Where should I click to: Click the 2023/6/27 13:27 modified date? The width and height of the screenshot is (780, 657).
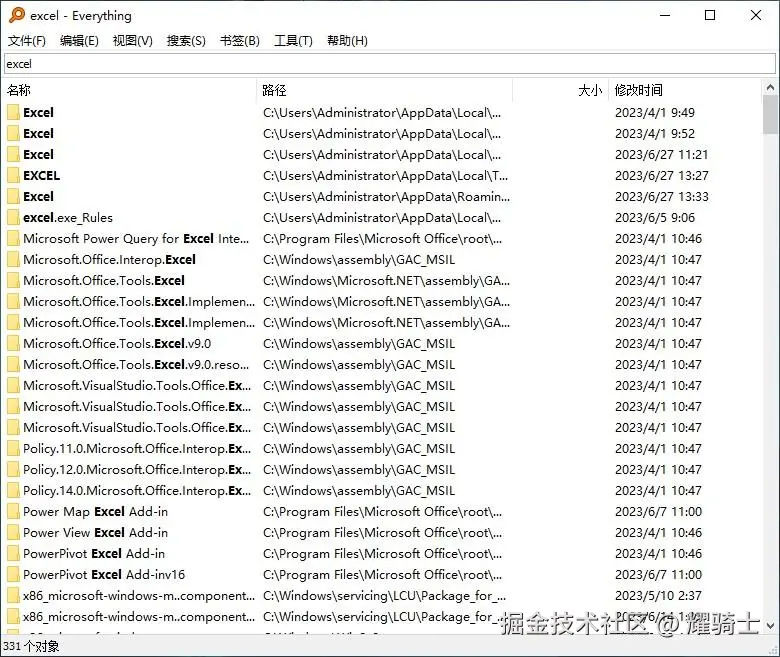click(x=662, y=176)
